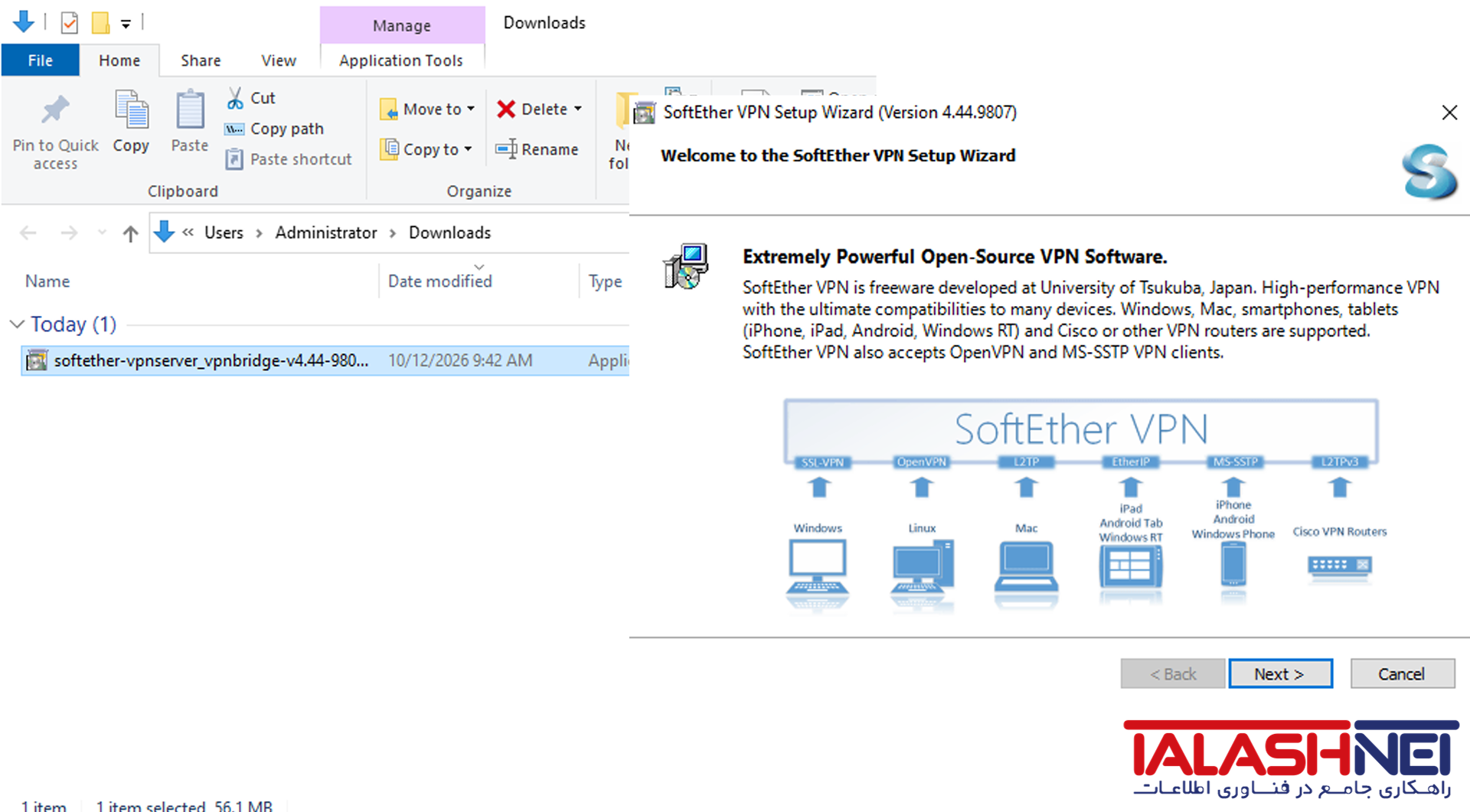Switch to the View ribbon tab
1470x812 pixels.
pos(279,60)
